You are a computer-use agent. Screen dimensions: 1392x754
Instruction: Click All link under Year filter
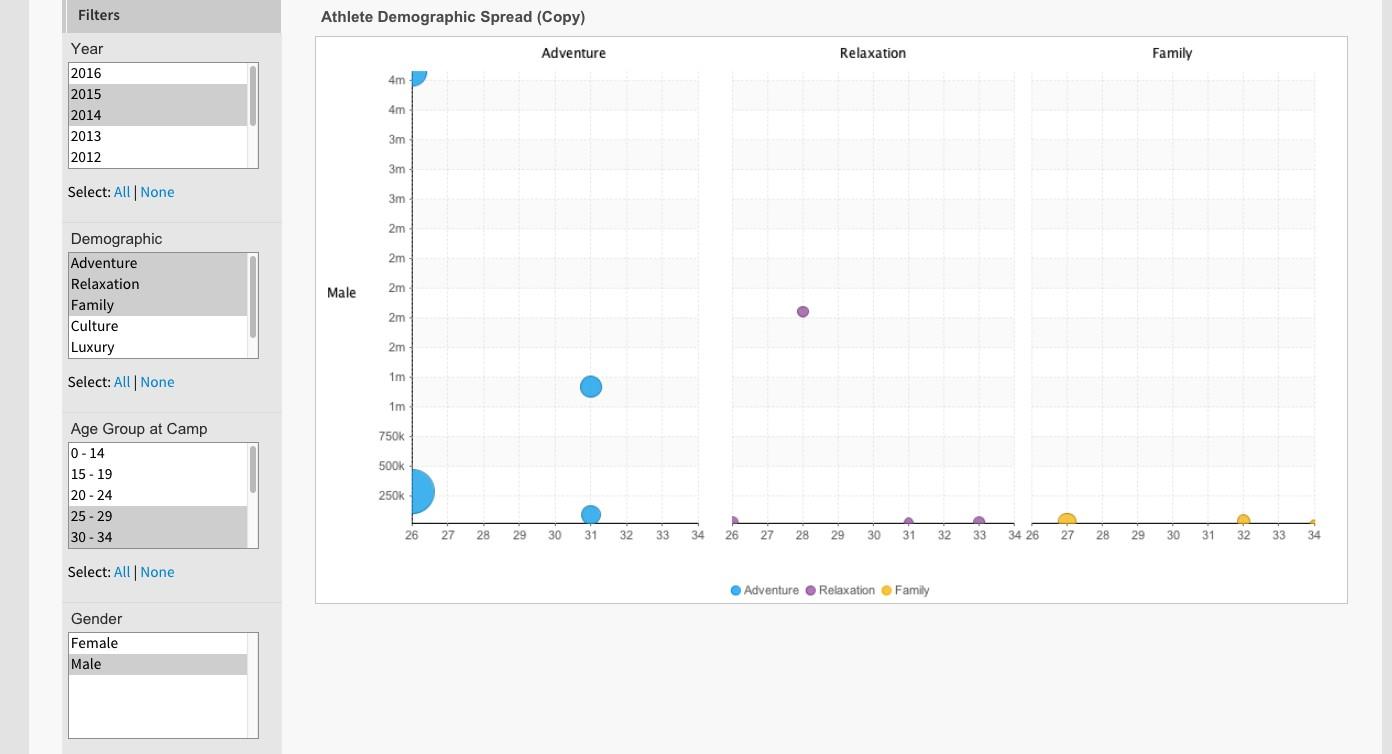click(x=122, y=192)
